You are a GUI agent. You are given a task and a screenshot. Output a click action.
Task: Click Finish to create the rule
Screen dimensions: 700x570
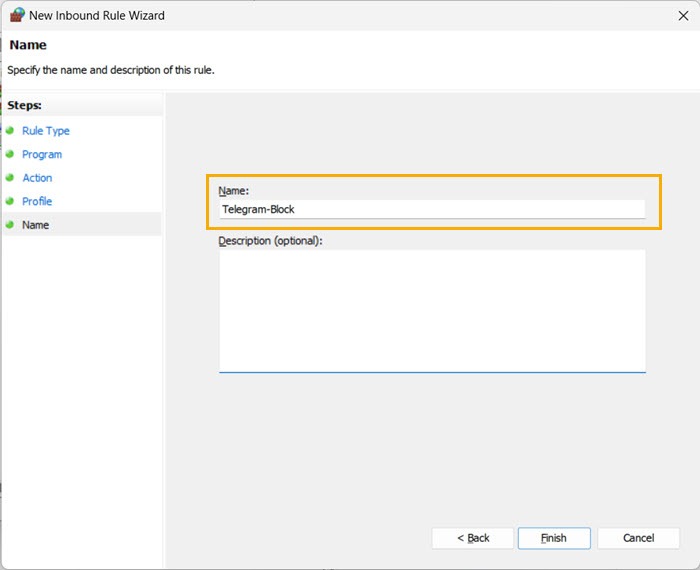tap(554, 538)
